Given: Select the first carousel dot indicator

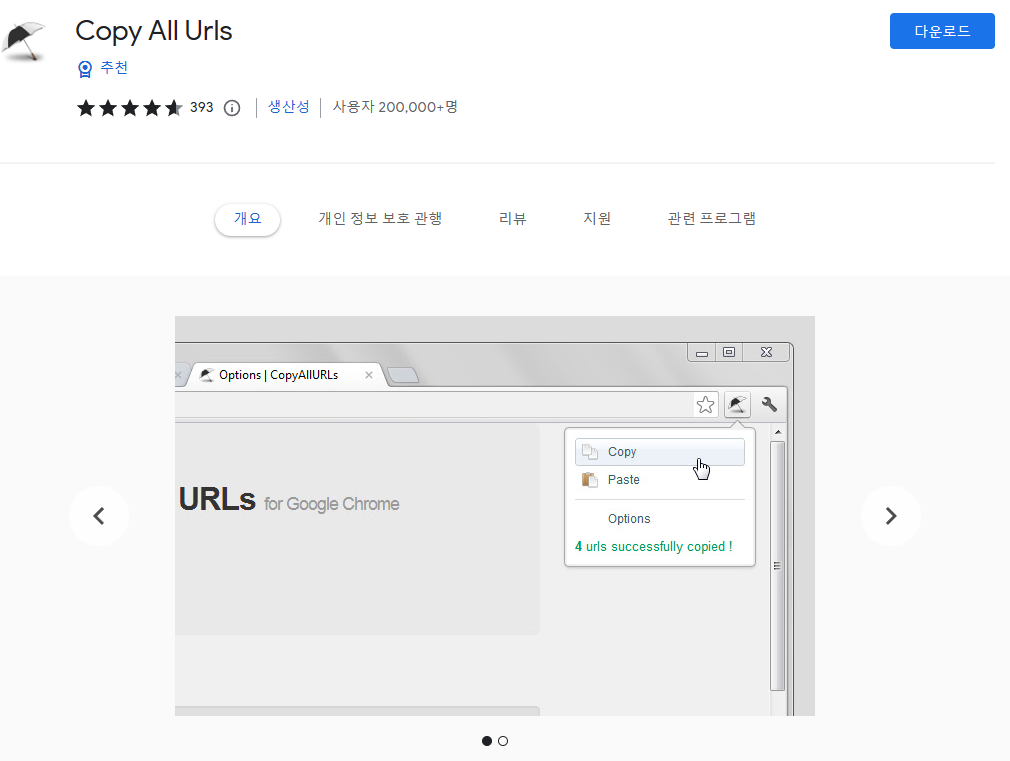Looking at the screenshot, I should click(x=487, y=741).
